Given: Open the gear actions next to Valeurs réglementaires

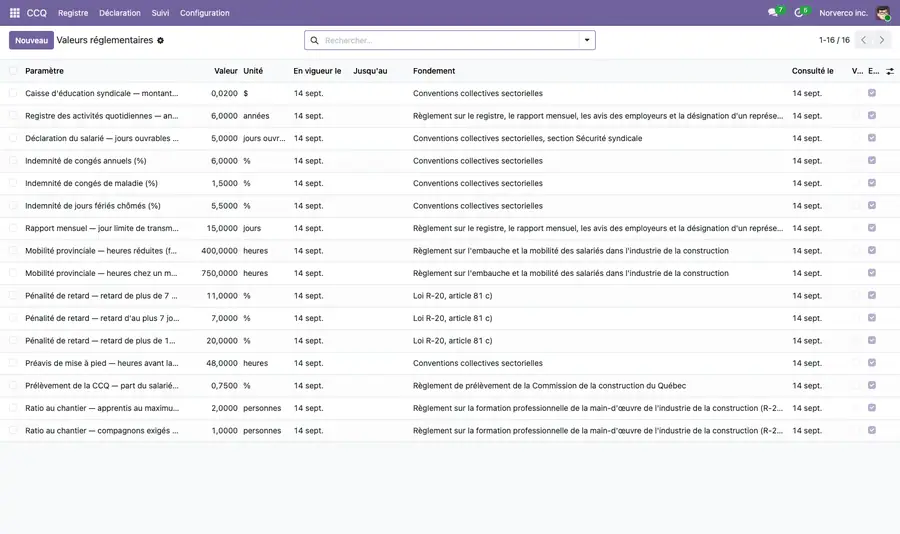Looking at the screenshot, I should pyautogui.click(x=161, y=41).
